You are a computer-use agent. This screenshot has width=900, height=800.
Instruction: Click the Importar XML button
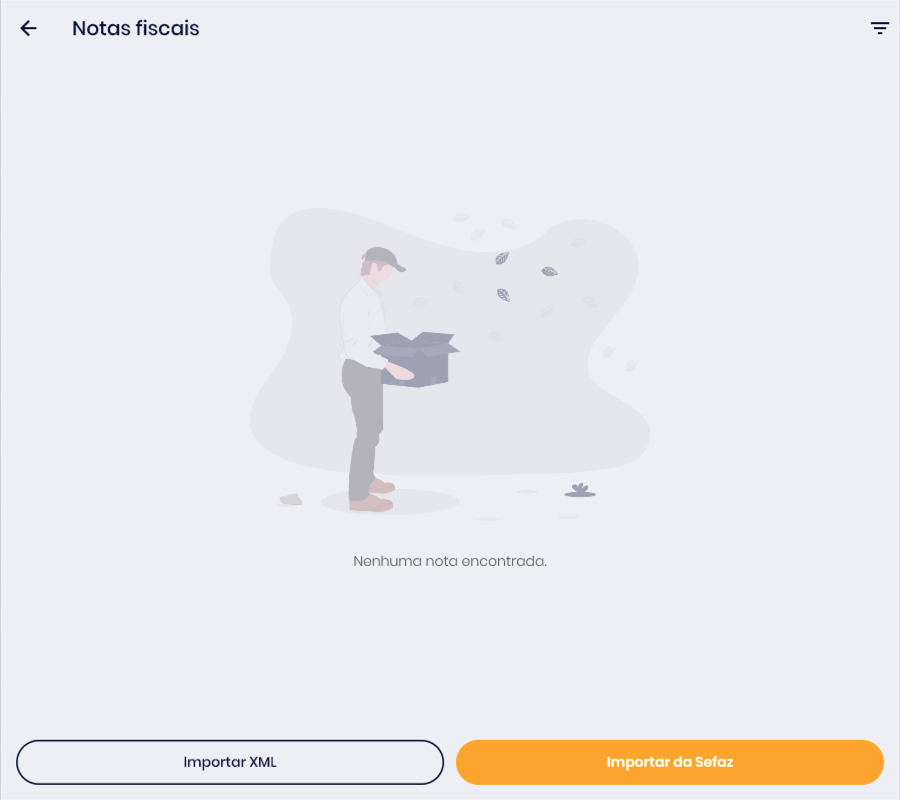[230, 762]
